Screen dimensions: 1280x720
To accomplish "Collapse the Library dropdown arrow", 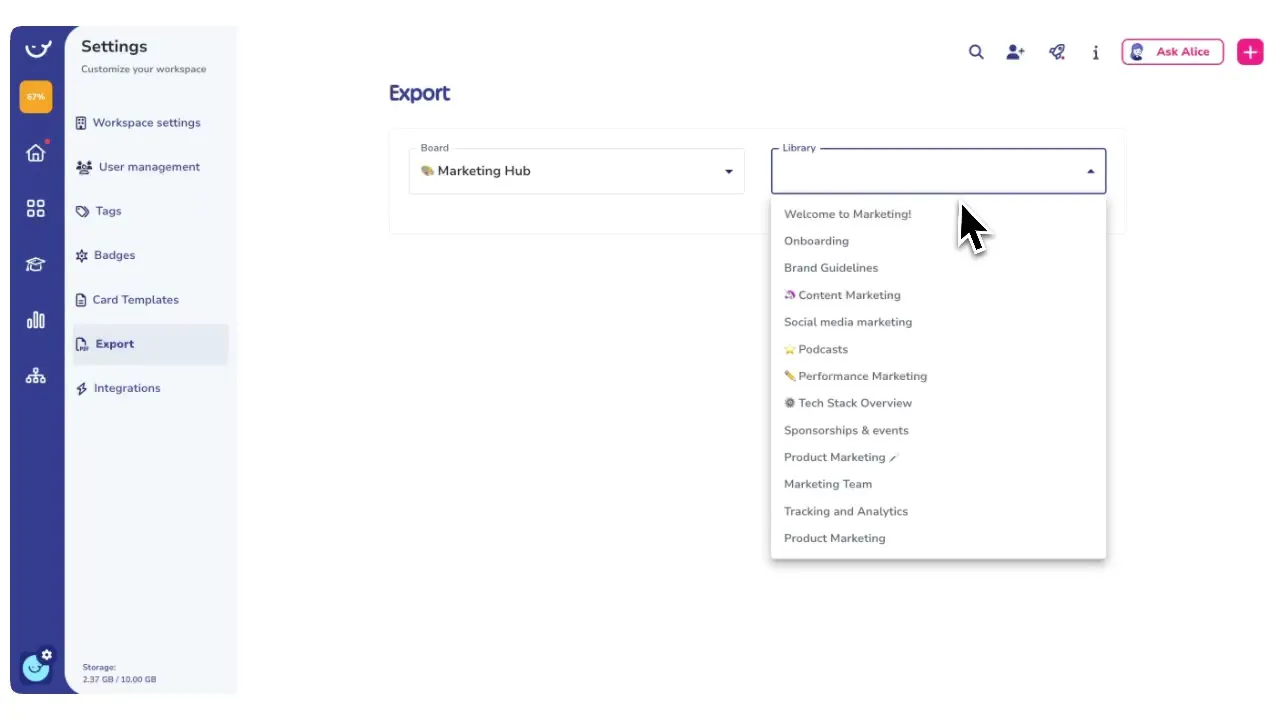I will coord(1091,172).
